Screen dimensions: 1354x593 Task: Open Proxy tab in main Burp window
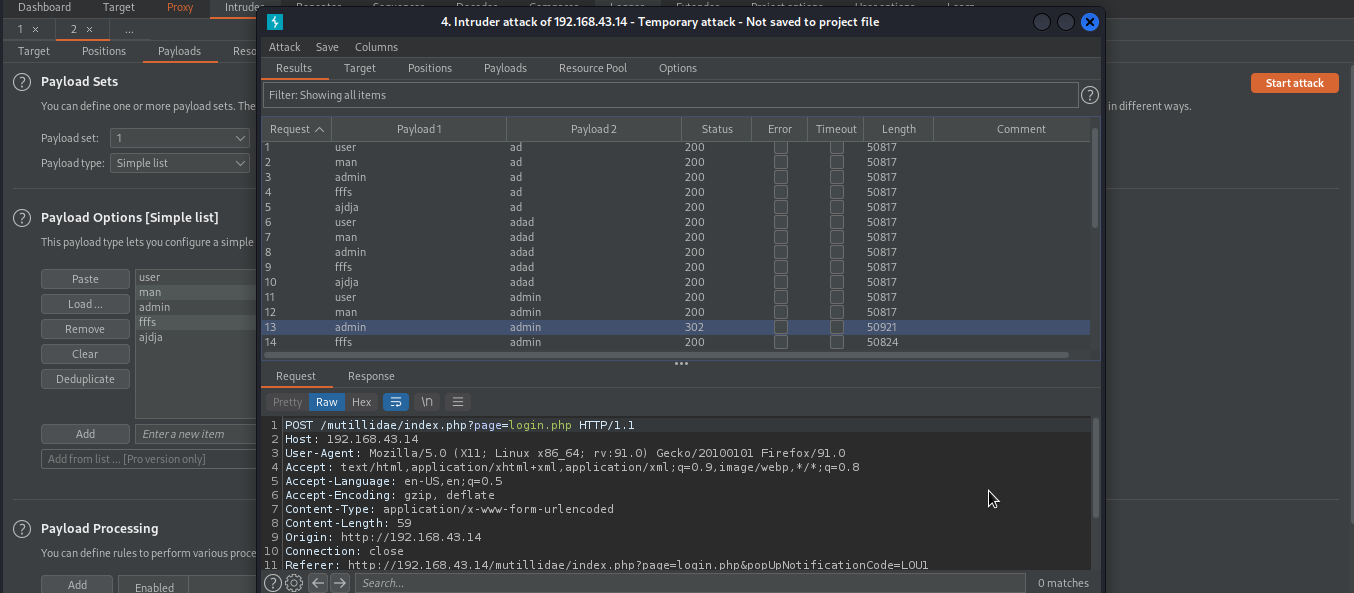tap(180, 7)
